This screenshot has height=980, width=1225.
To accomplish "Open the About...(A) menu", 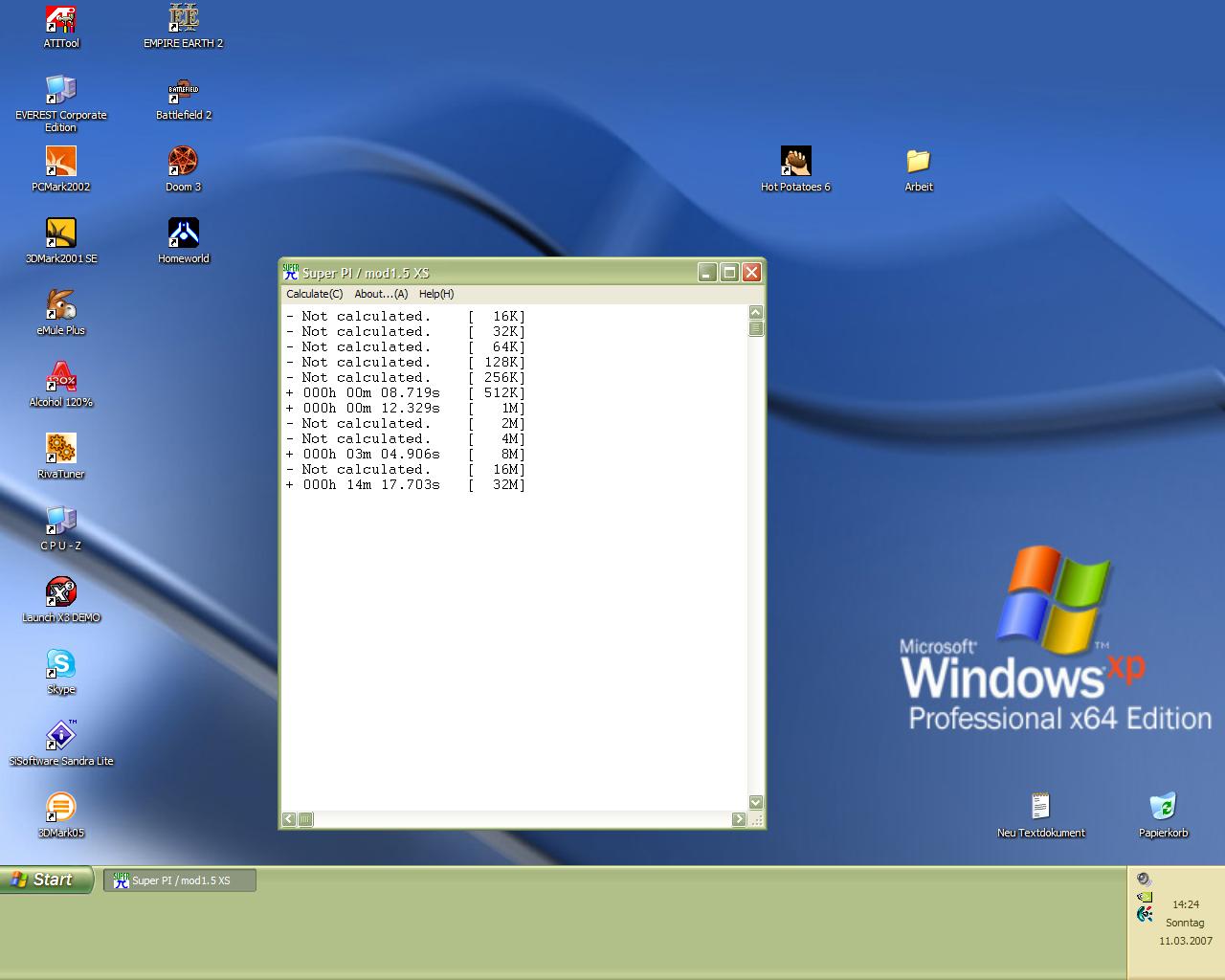I will coord(381,294).
